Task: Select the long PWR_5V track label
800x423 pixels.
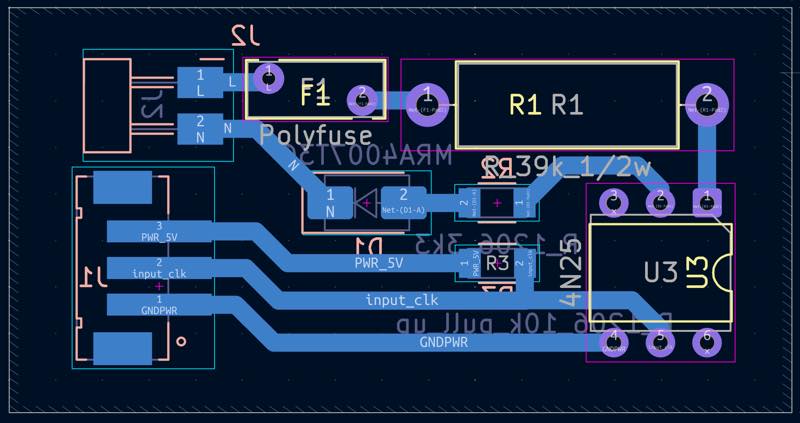Action: click(x=379, y=263)
